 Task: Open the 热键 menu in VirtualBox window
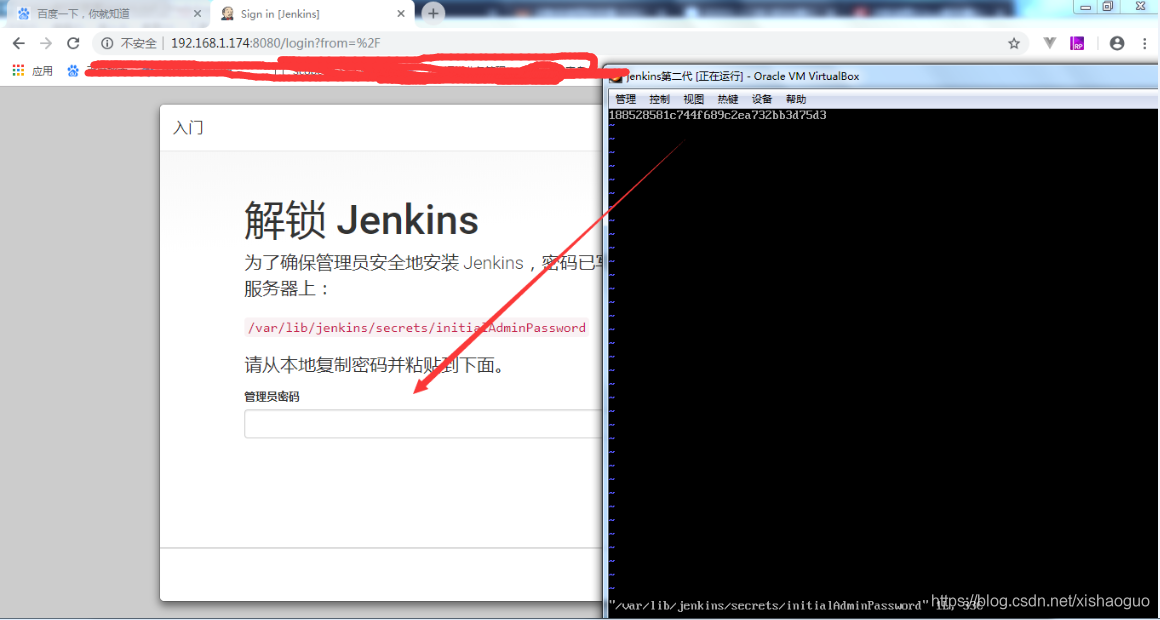point(727,99)
